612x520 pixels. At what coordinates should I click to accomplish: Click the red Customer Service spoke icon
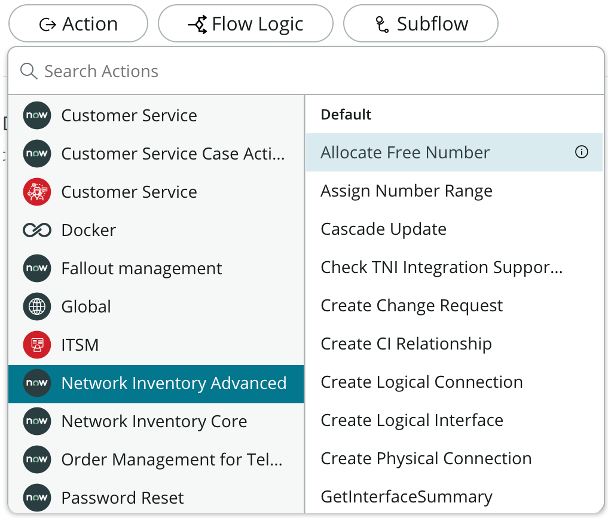37,192
